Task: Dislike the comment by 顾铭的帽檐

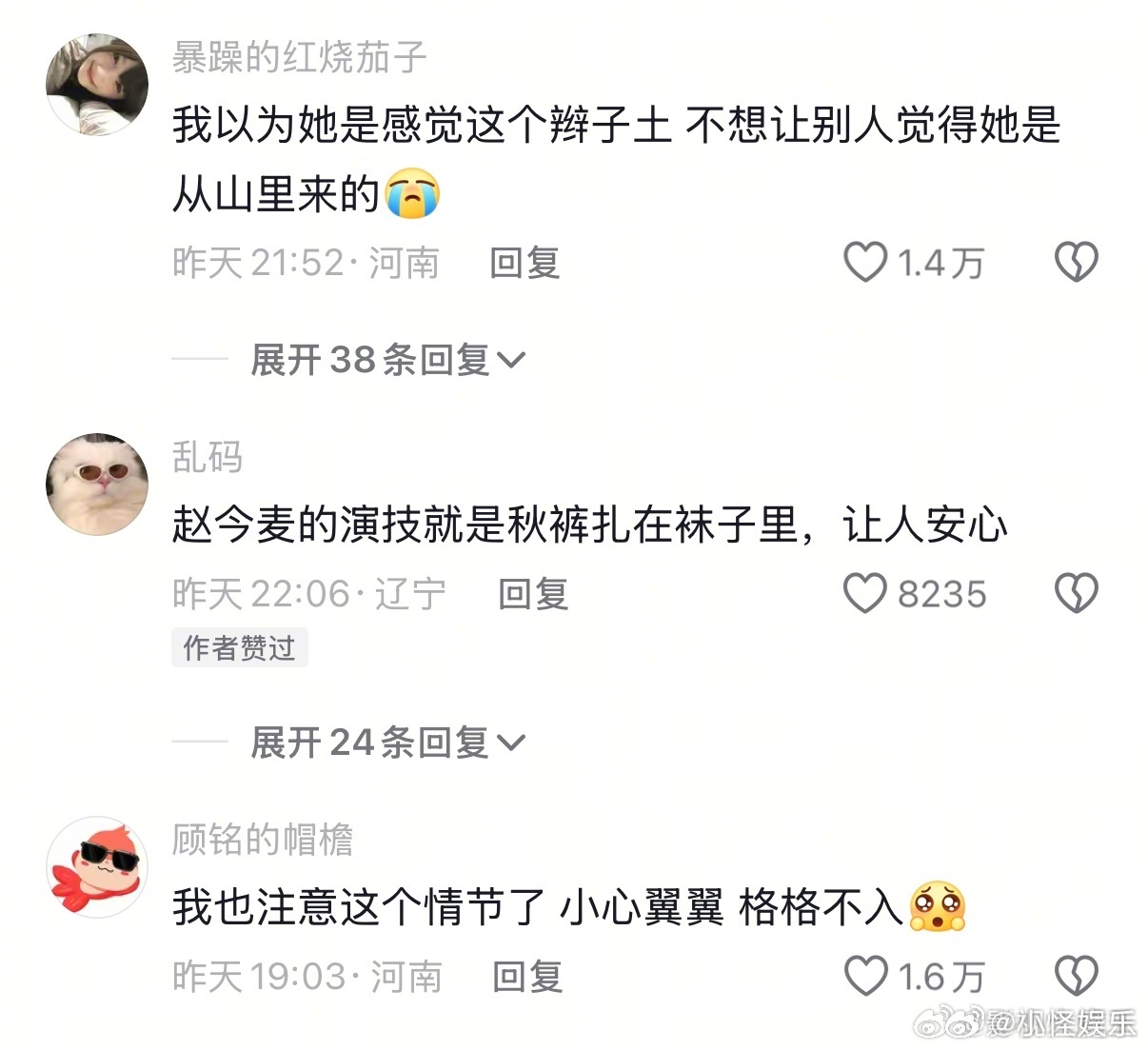Action: pos(1077,976)
